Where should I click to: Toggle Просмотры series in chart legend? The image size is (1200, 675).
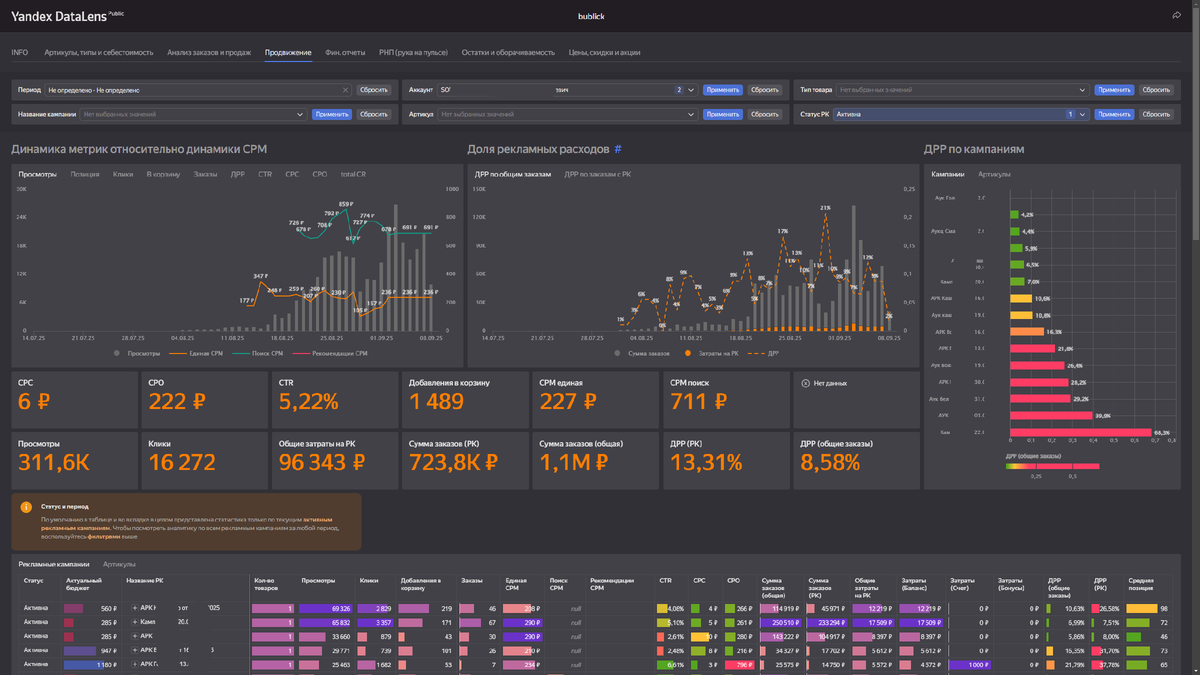(x=137, y=353)
